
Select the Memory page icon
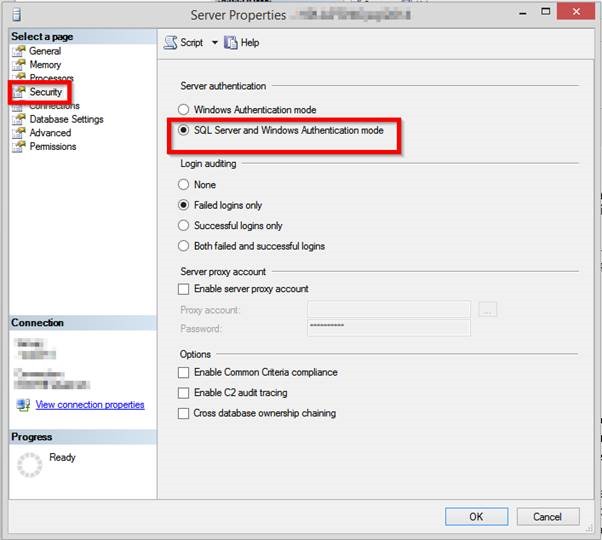pos(19,64)
